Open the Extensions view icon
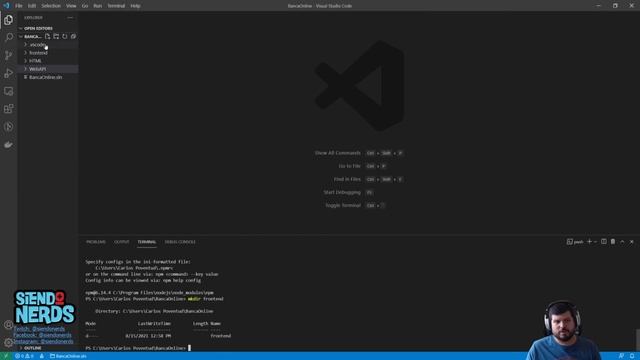 9,109
